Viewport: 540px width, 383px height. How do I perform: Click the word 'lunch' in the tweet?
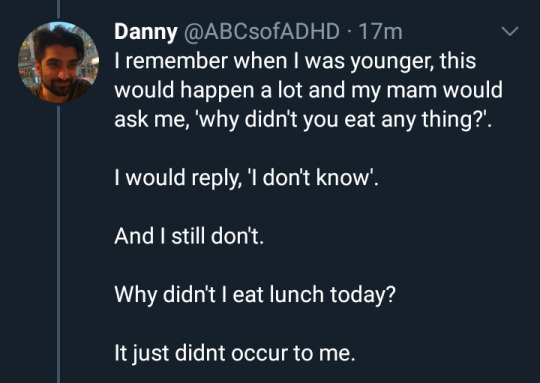coord(297,295)
